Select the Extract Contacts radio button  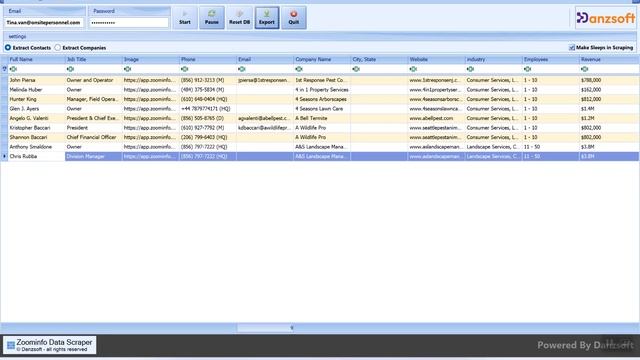click(x=8, y=48)
